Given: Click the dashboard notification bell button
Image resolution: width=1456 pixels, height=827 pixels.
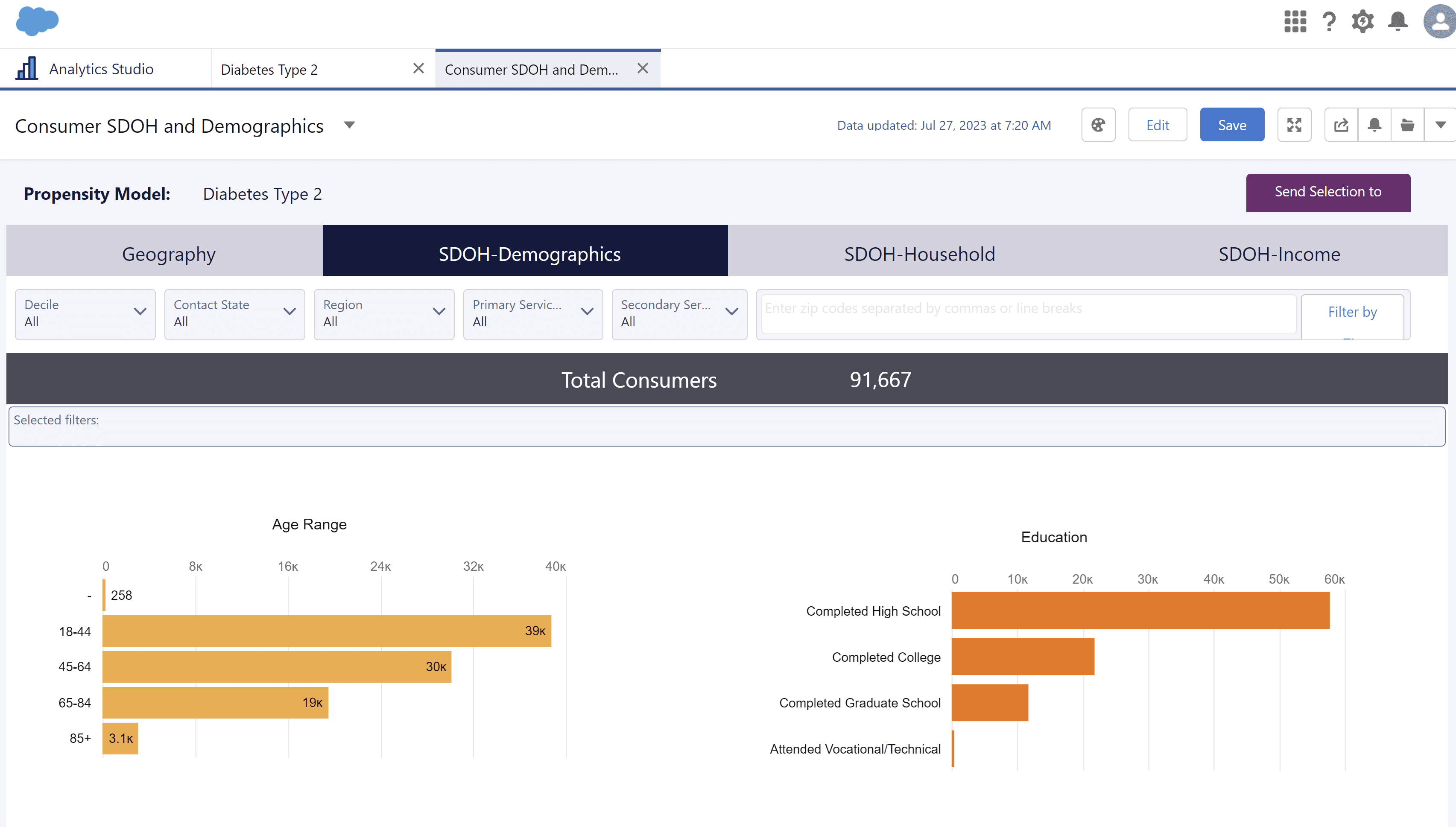Looking at the screenshot, I should click(x=1374, y=125).
